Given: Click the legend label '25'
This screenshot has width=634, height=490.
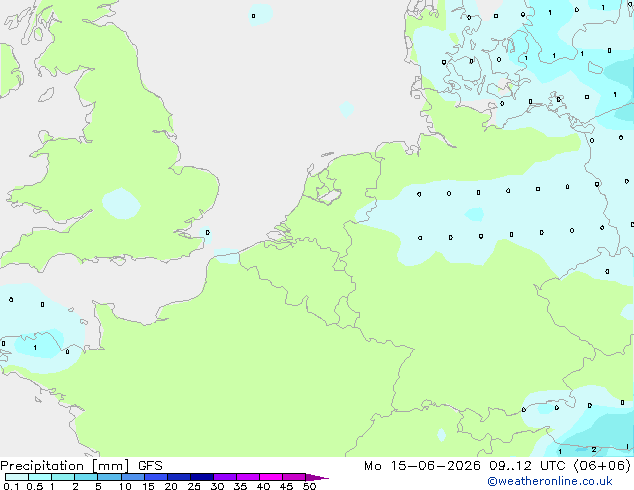Looking at the screenshot, I should pyautogui.click(x=194, y=486).
